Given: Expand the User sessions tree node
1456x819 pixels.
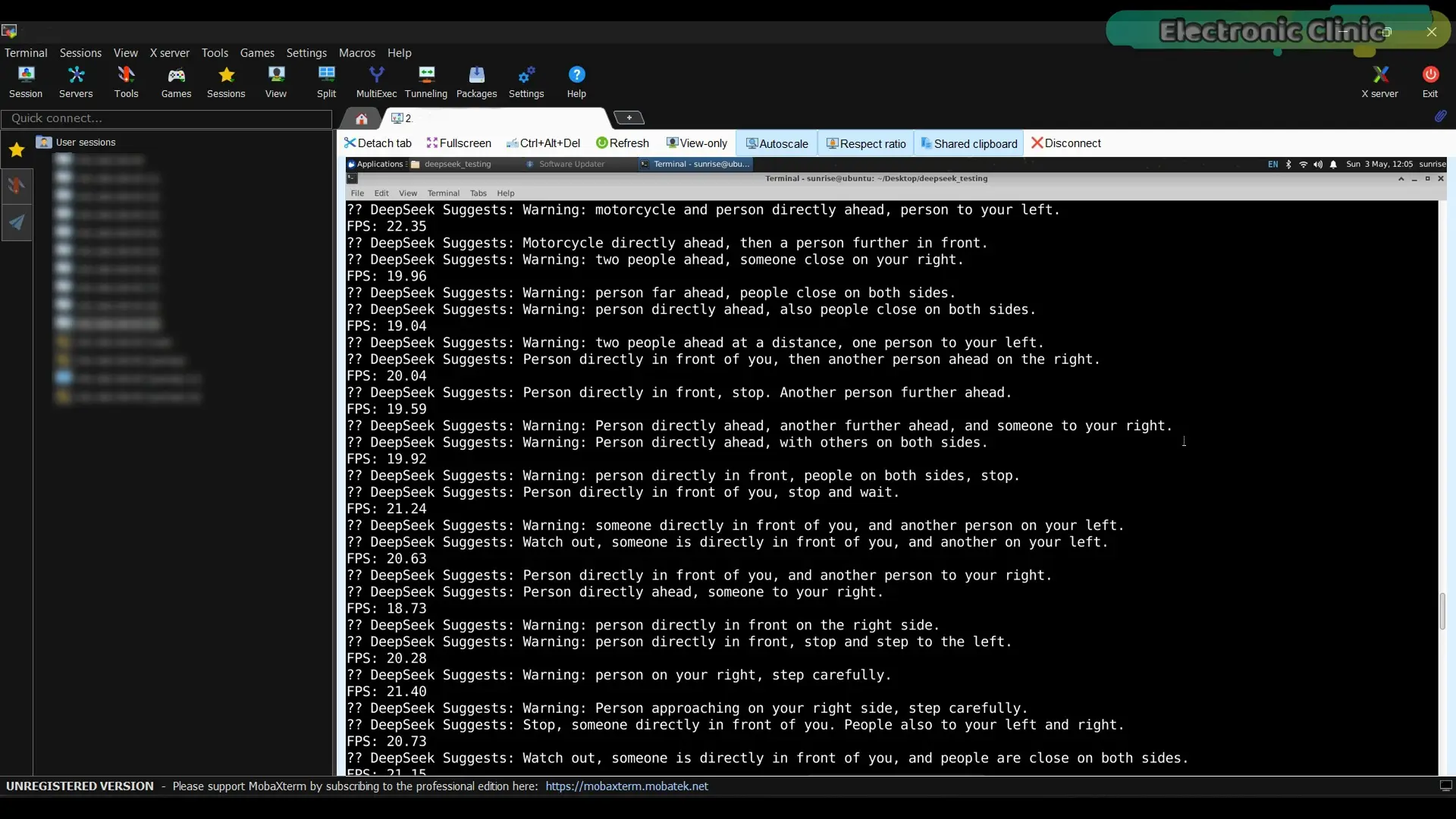Looking at the screenshot, I should [85, 143].
